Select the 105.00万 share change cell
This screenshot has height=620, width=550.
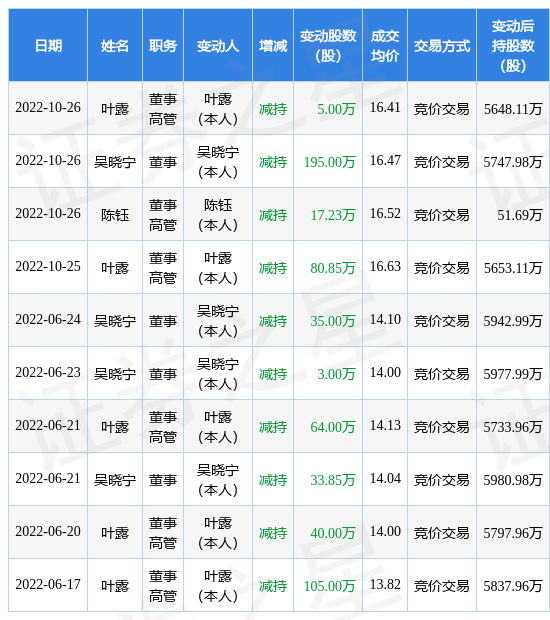pos(329,586)
